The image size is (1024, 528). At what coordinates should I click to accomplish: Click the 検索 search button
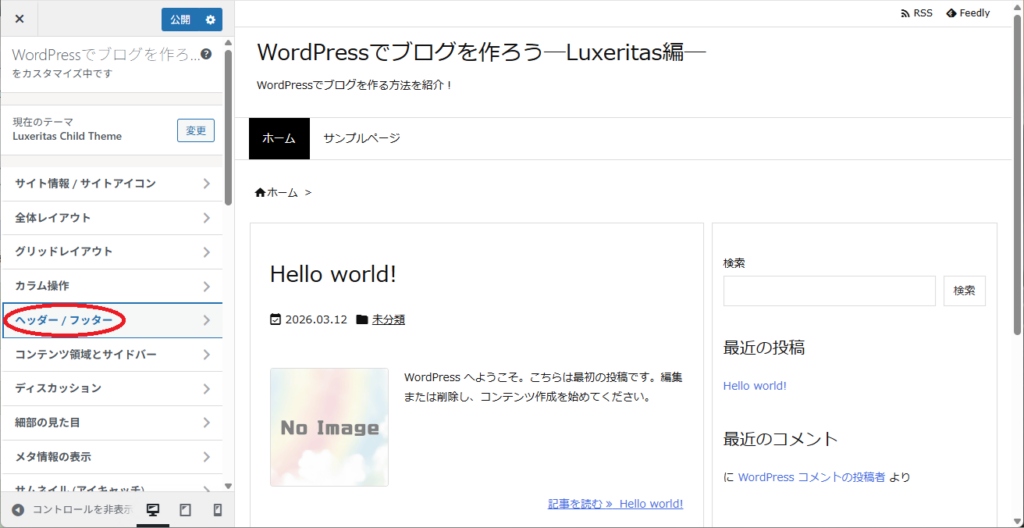(965, 291)
